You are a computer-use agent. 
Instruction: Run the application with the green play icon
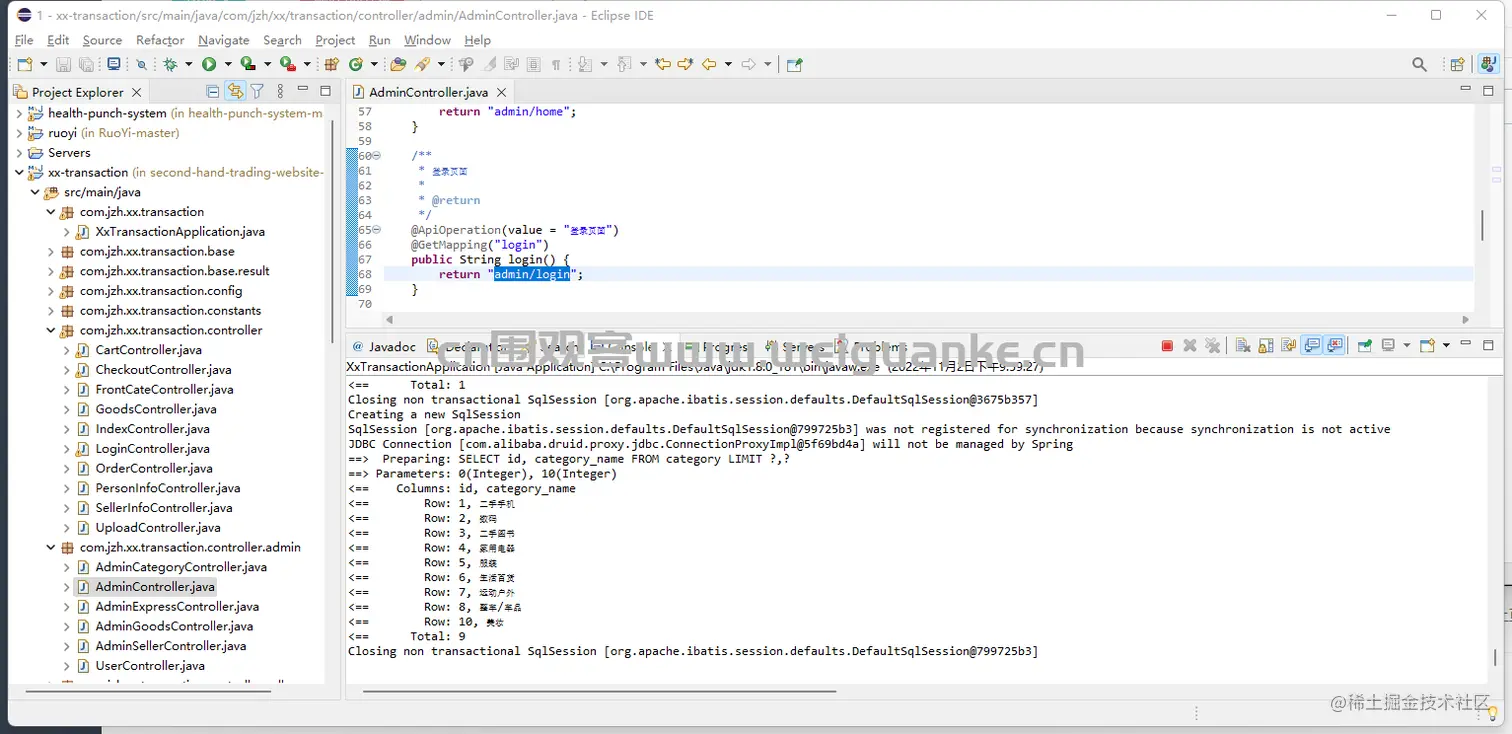(x=209, y=64)
